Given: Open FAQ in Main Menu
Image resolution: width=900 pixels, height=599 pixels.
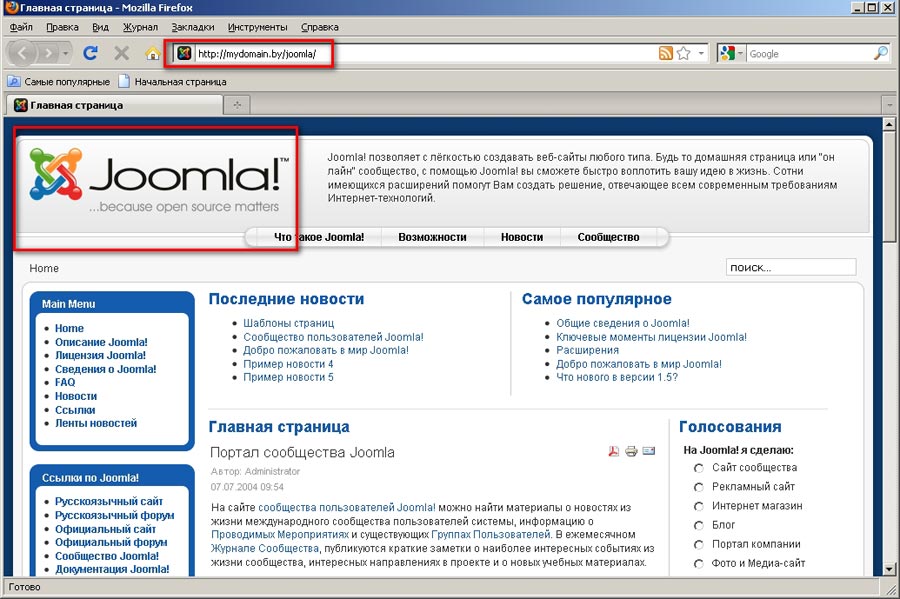Looking at the screenshot, I should coord(65,382).
